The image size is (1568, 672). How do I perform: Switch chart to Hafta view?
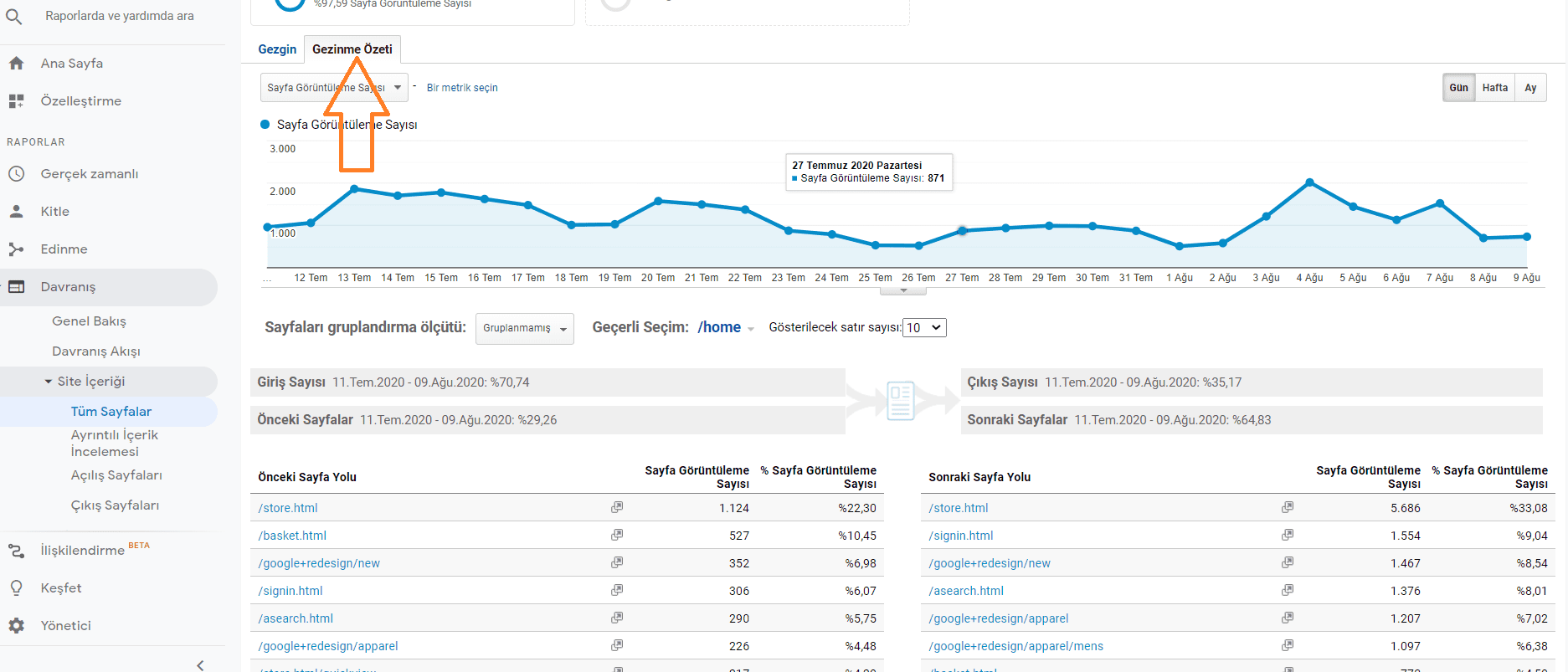point(1494,88)
